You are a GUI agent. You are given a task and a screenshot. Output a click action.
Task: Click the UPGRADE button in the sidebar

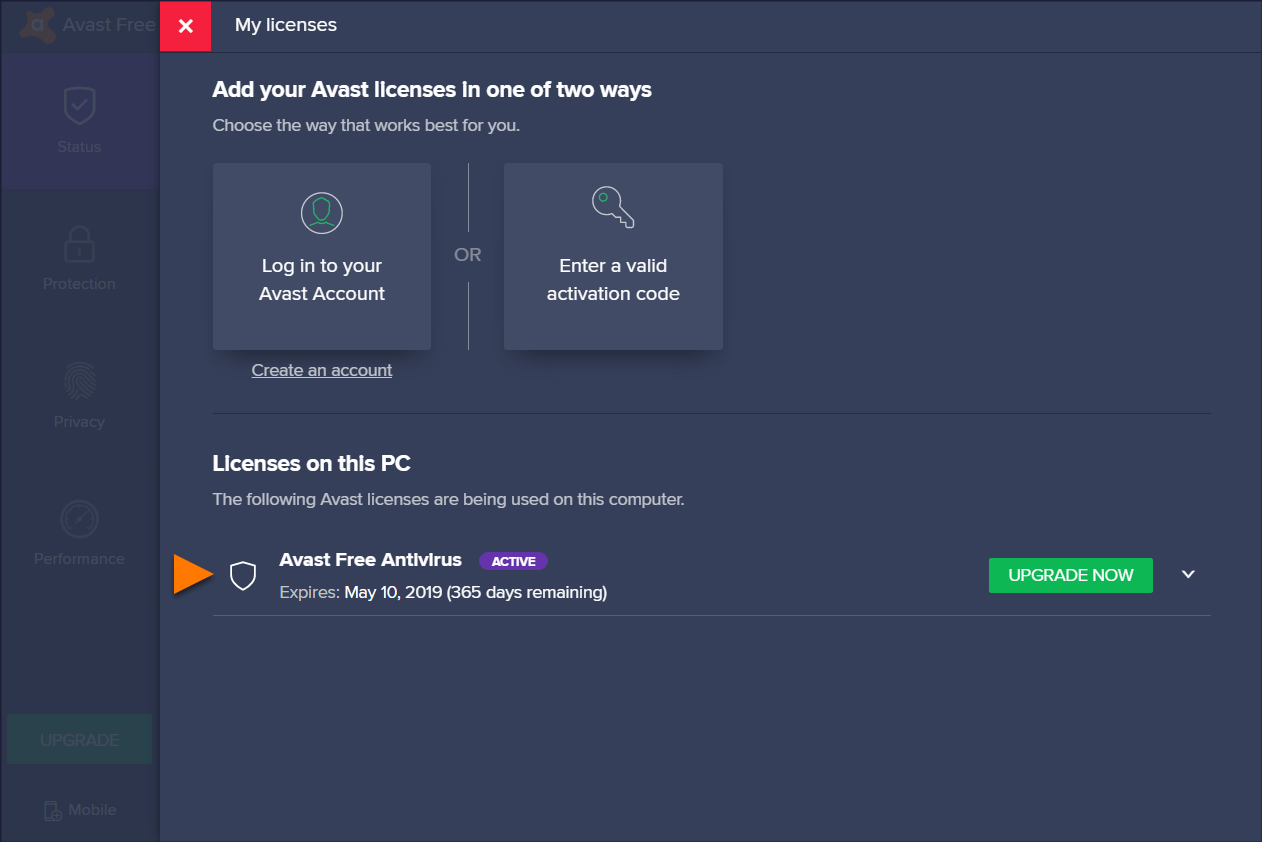[79, 740]
